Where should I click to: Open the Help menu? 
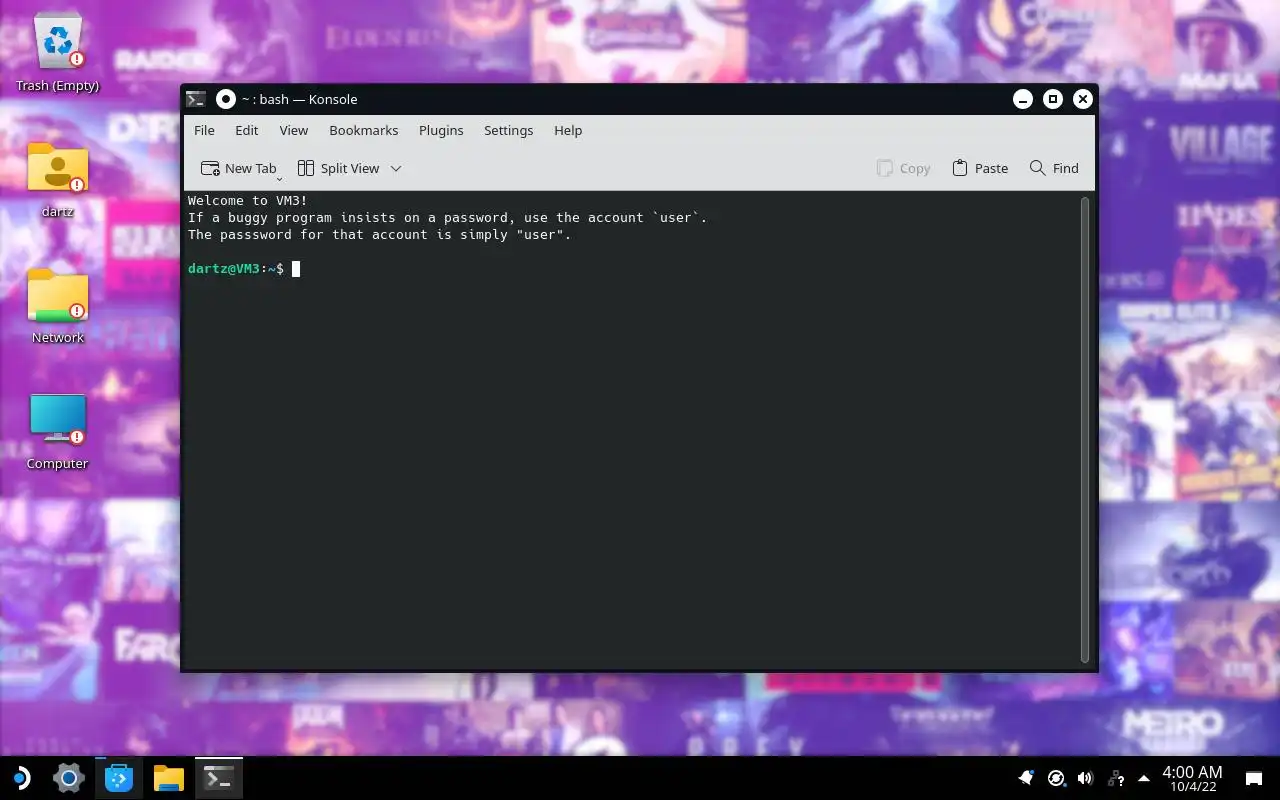click(568, 130)
